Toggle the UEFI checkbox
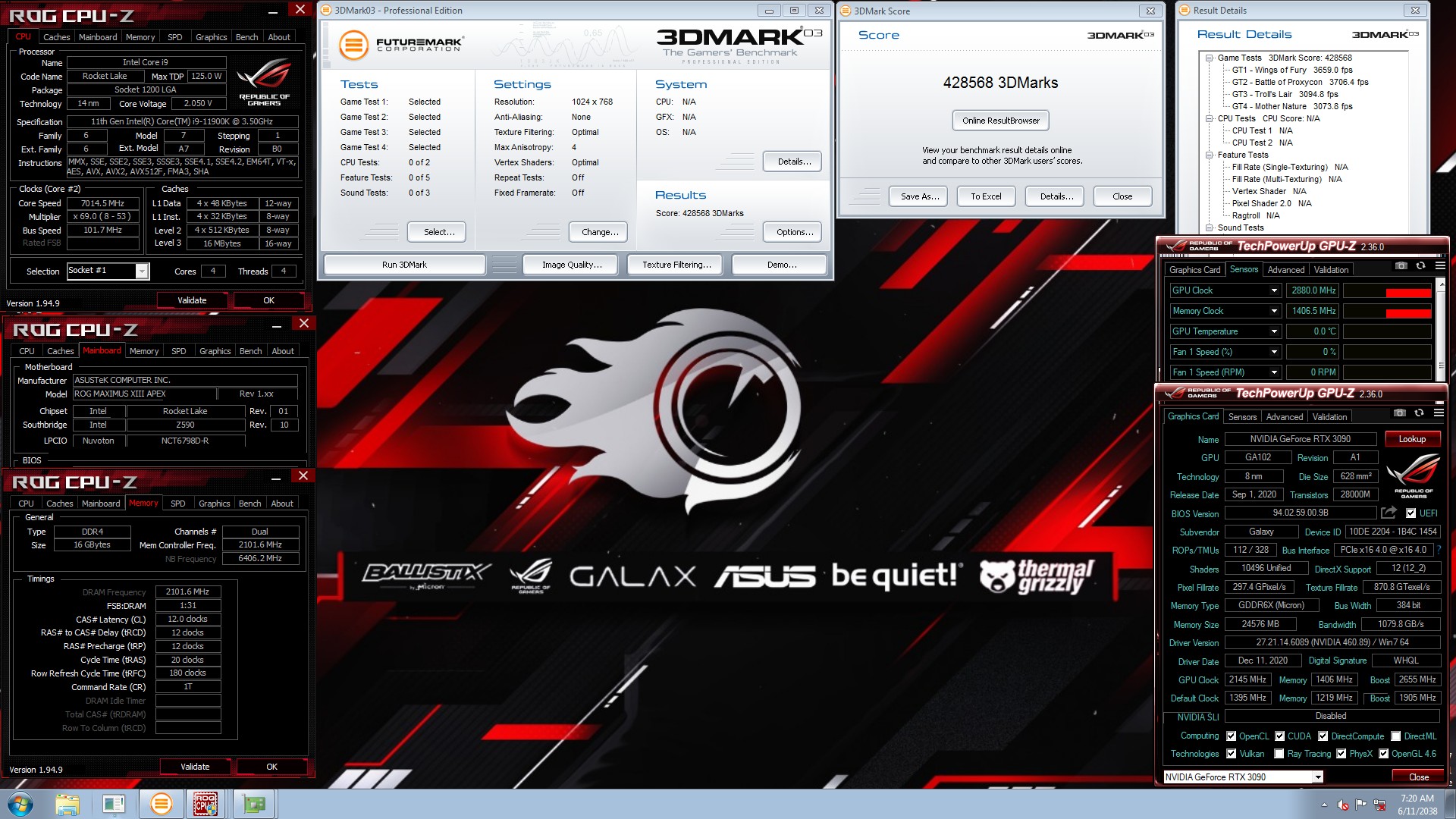This screenshot has width=1456, height=819. tap(1410, 513)
